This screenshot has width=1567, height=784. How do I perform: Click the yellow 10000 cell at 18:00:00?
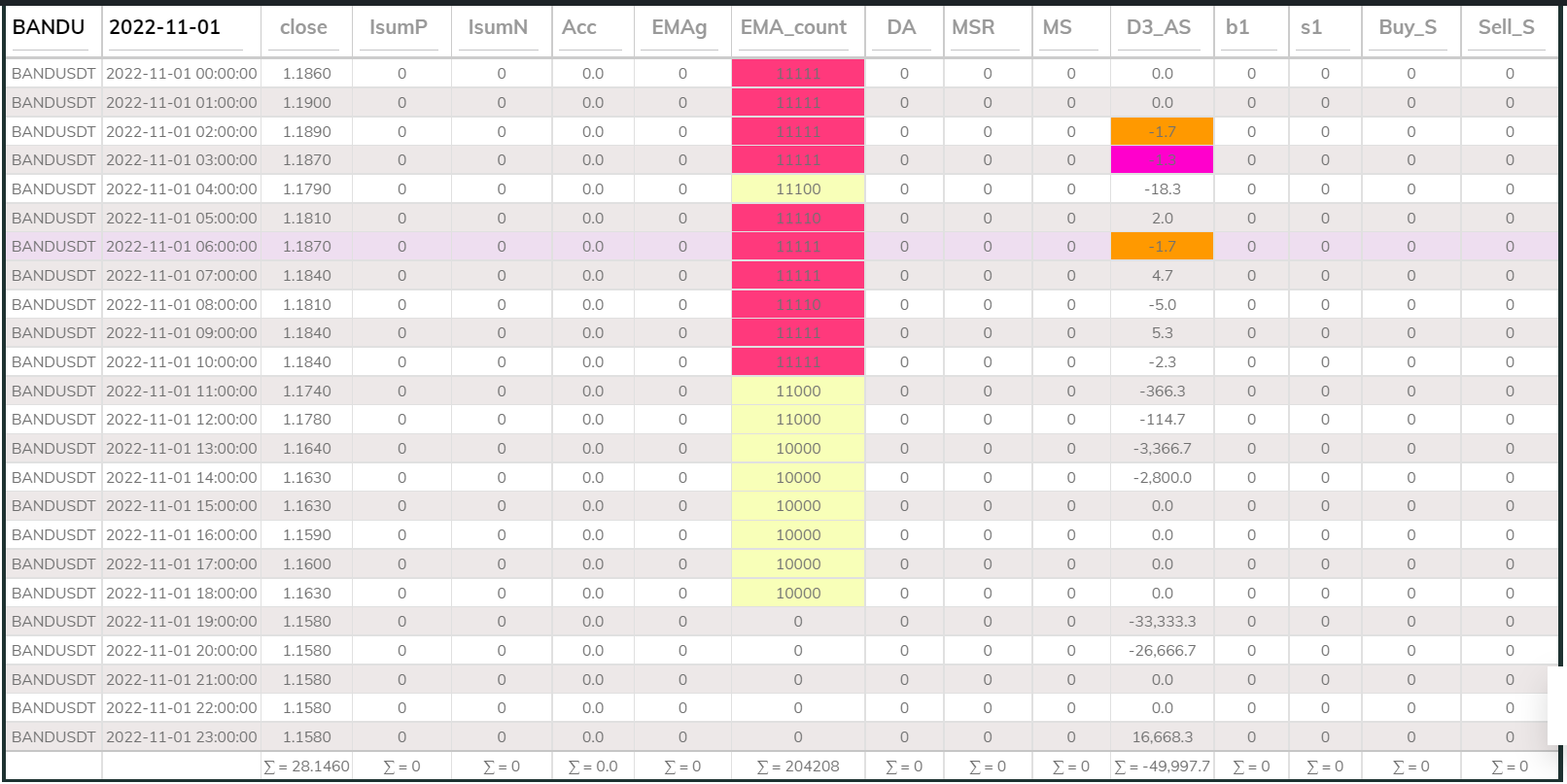tap(798, 593)
